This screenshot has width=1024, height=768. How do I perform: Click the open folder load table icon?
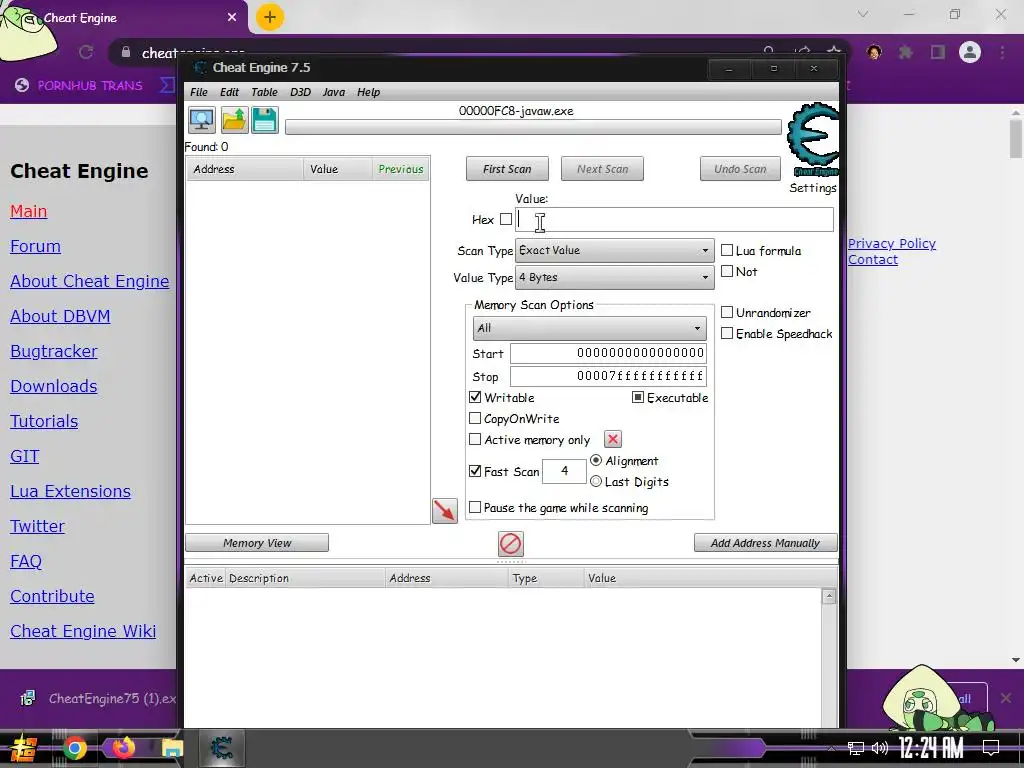(234, 120)
